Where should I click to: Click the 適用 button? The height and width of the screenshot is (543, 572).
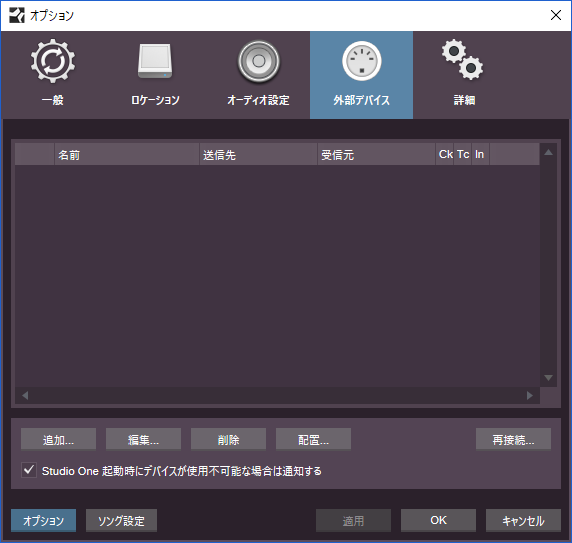click(x=353, y=520)
